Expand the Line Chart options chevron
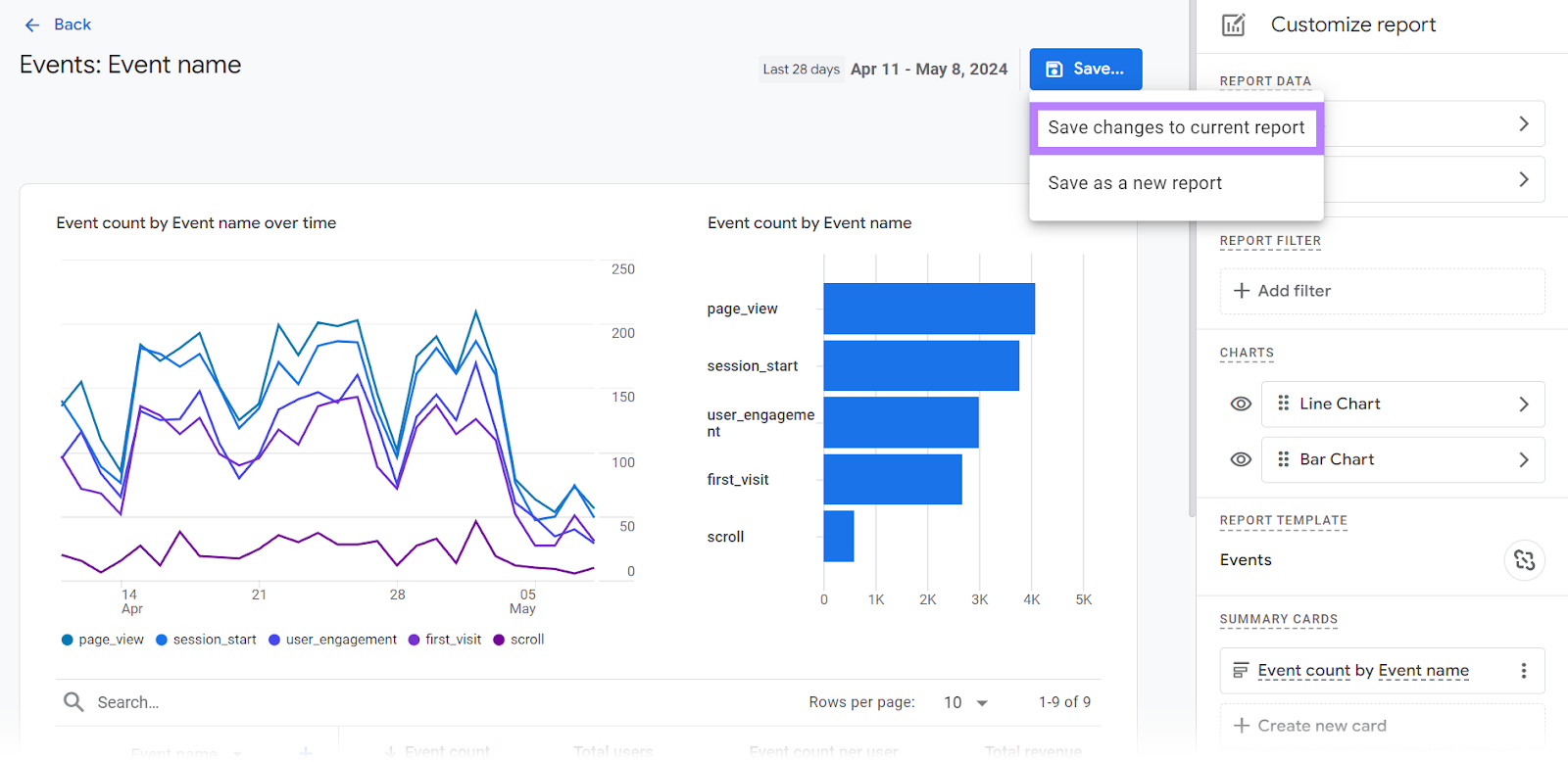 point(1523,404)
